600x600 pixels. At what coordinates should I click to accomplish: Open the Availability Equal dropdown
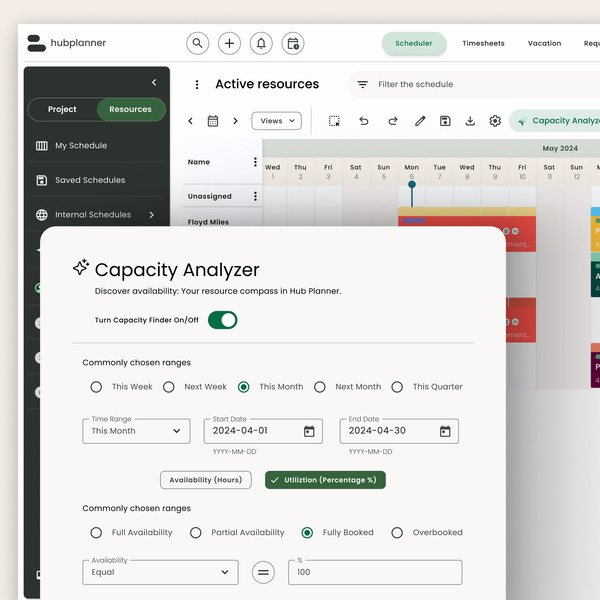[x=160, y=572]
